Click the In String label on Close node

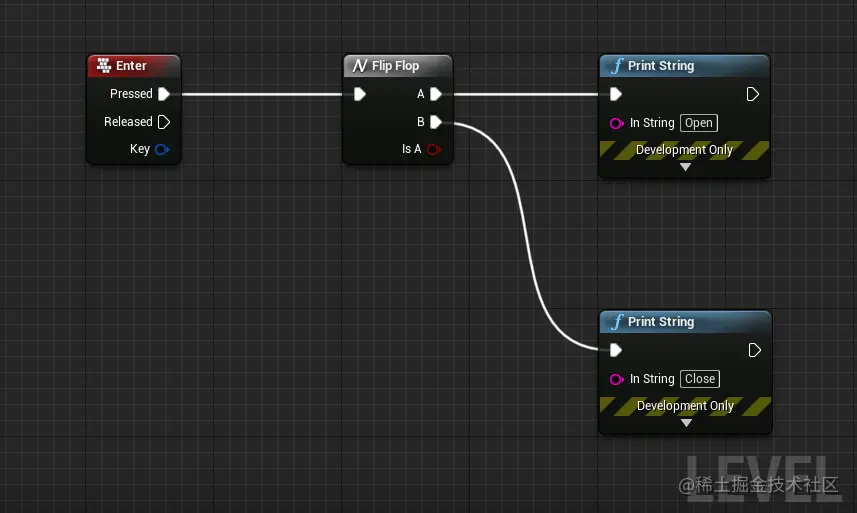[652, 379]
